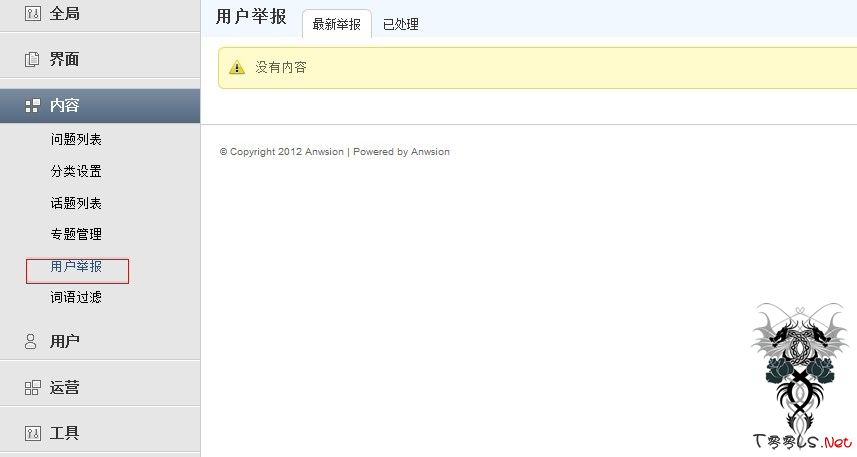The image size is (857, 457).
Task: Expand the 界面 sidebar section
Action: [100, 59]
